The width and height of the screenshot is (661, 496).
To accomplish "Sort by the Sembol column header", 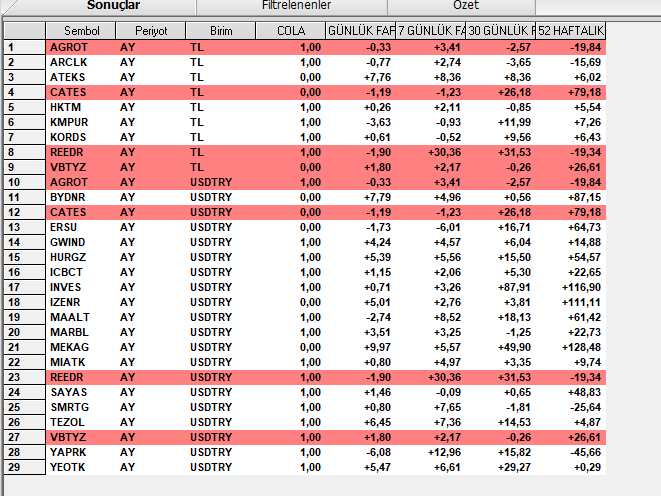I will coord(81,31).
